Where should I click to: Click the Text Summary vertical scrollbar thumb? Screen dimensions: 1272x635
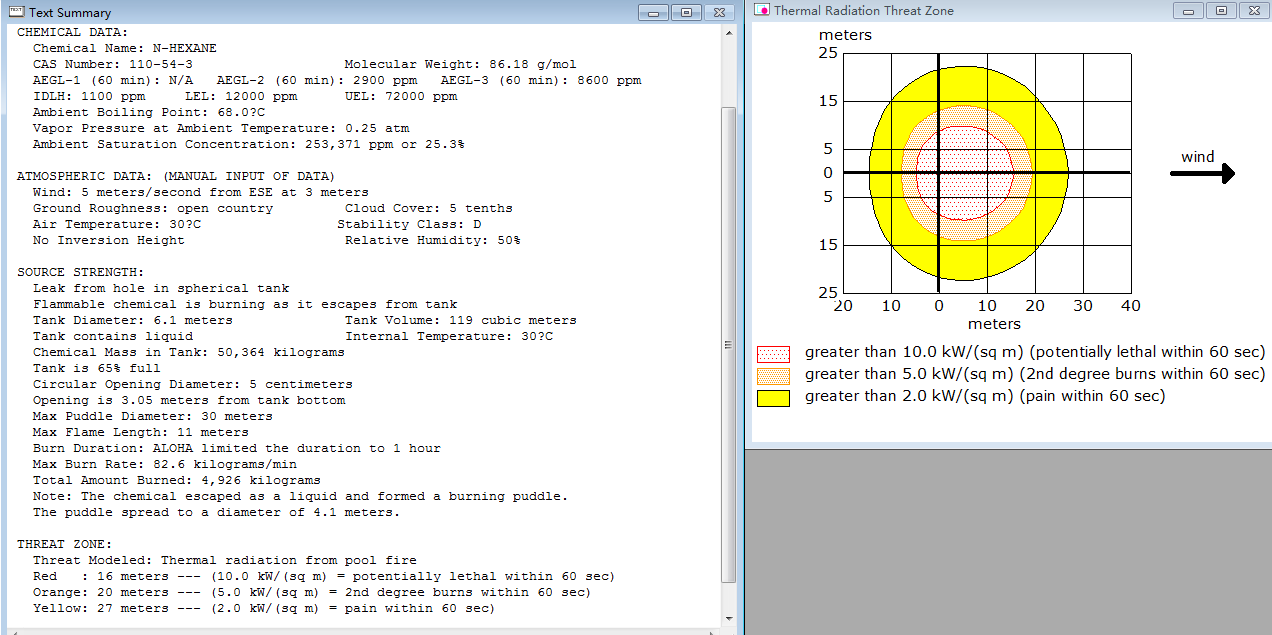tap(729, 345)
